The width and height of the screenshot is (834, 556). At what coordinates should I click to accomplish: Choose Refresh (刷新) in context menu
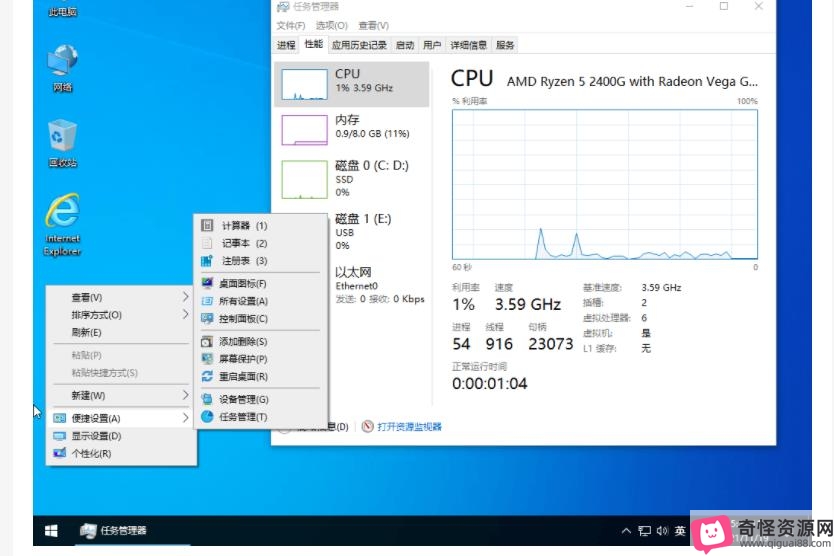coord(121,333)
